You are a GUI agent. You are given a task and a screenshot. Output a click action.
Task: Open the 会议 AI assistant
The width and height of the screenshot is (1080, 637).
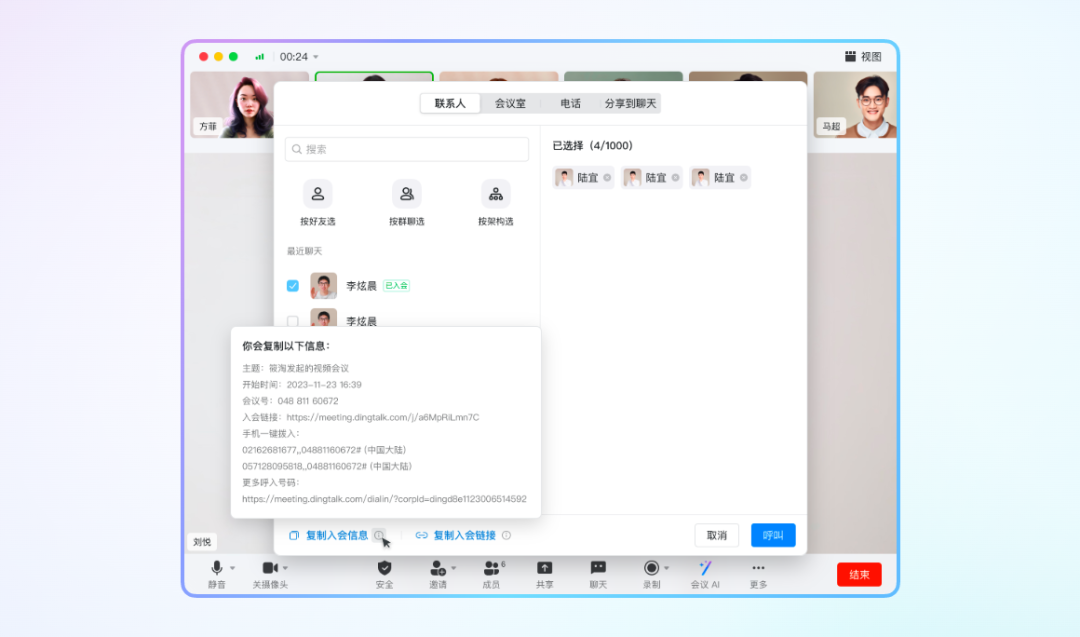click(x=705, y=568)
